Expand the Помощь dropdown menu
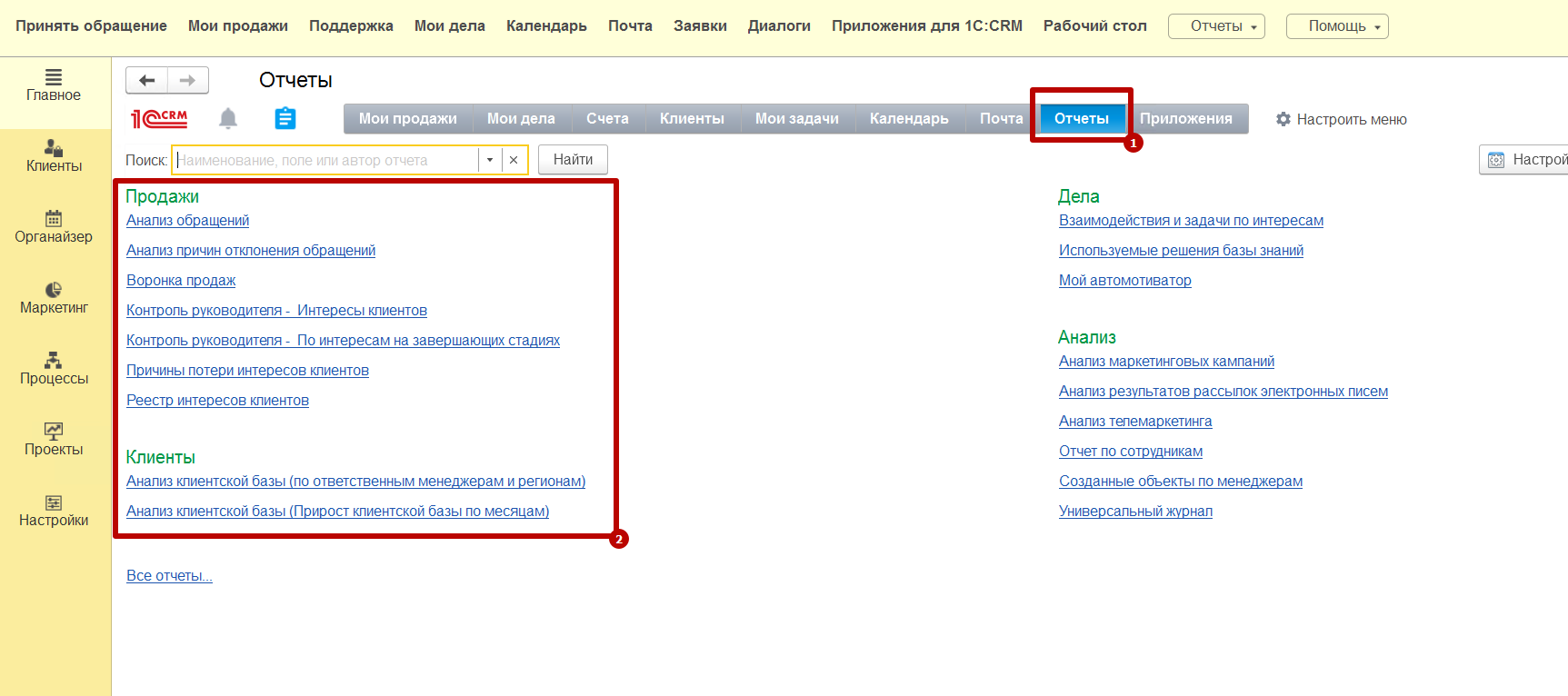Image resolution: width=1568 pixels, height=696 pixels. pyautogui.click(x=1337, y=26)
